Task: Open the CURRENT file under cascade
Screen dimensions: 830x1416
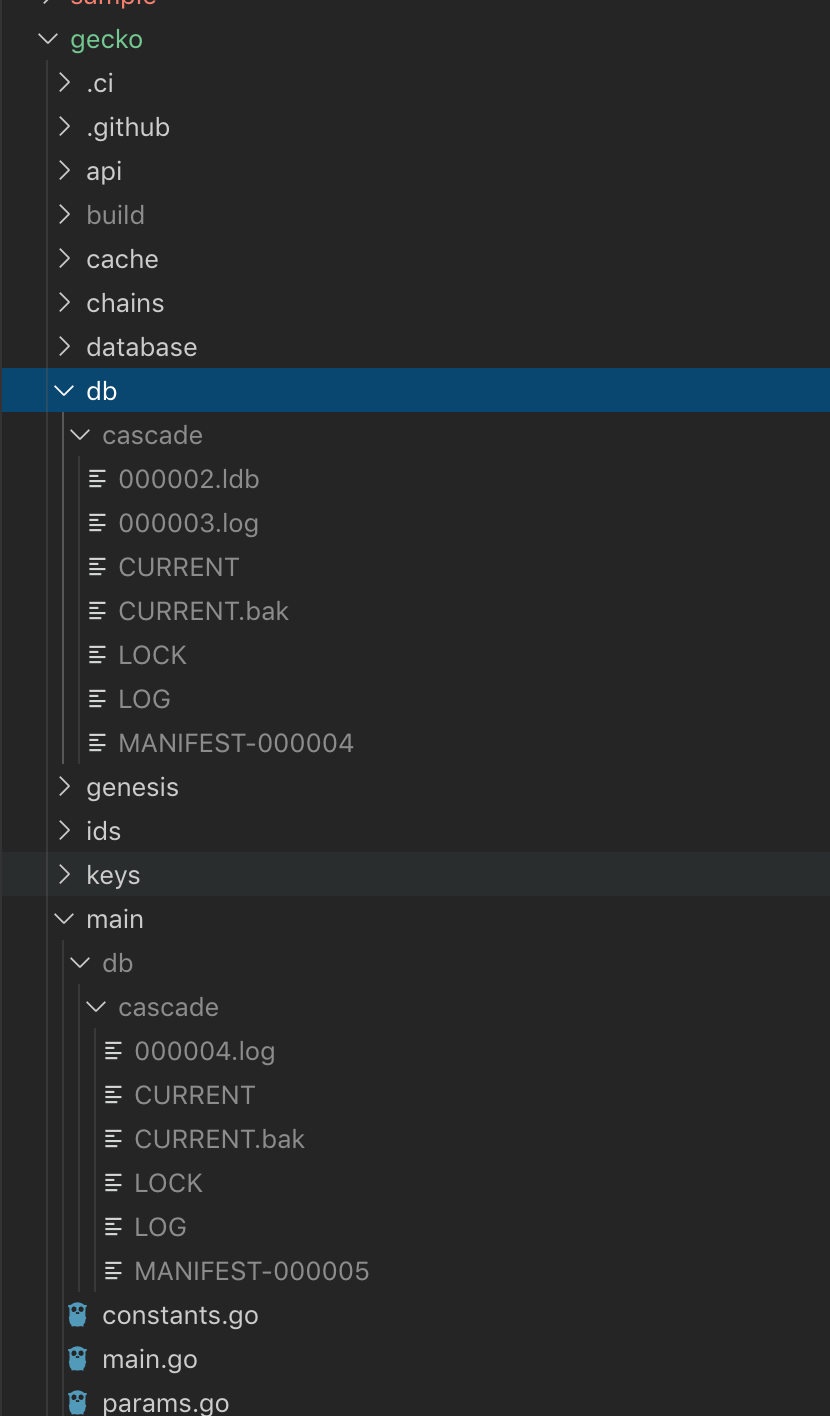Action: tap(178, 566)
